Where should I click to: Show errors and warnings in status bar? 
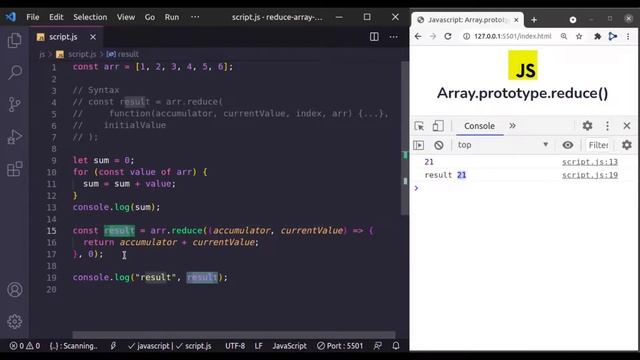(x=25, y=346)
